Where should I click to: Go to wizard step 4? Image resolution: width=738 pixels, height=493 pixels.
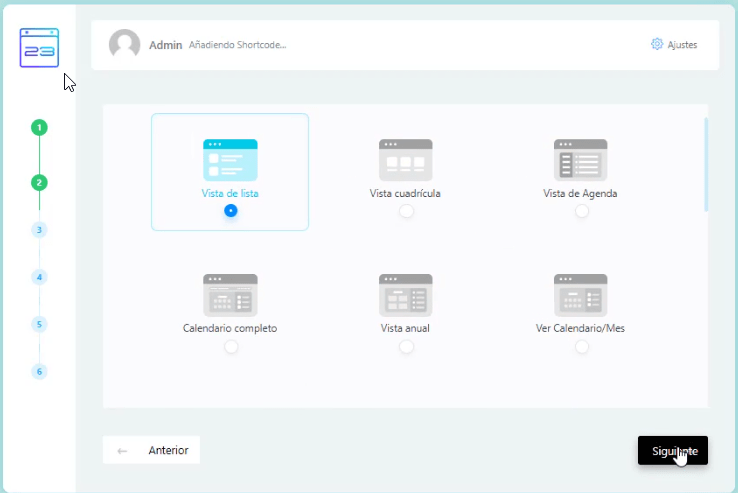39,277
